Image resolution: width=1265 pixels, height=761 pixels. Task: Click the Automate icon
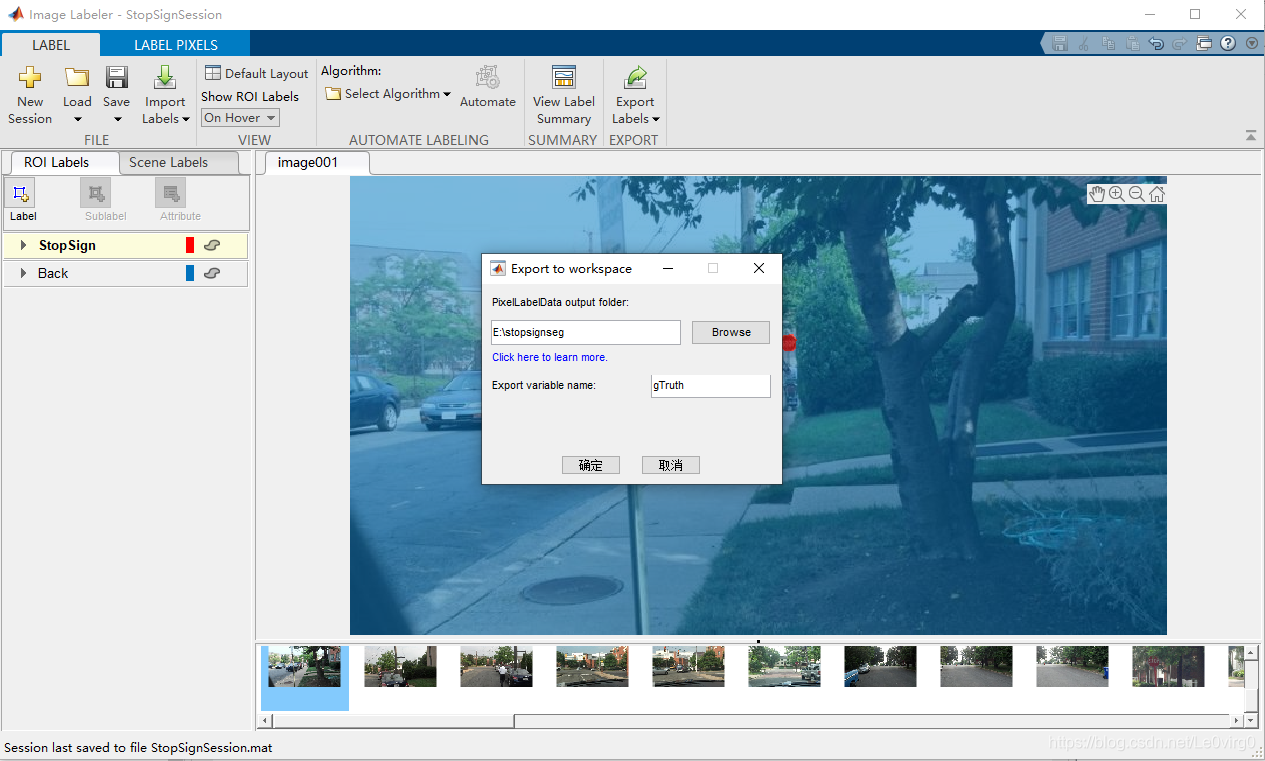488,77
